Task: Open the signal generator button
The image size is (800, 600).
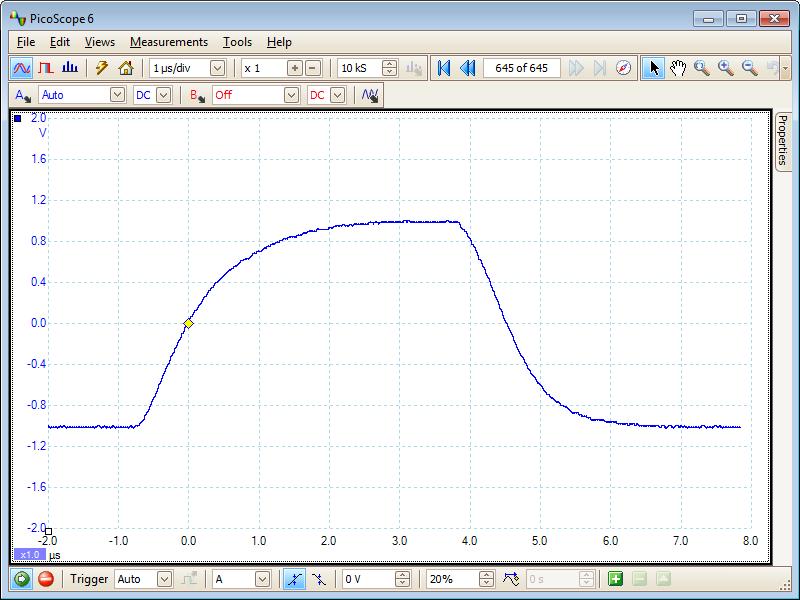Action: pos(370,95)
